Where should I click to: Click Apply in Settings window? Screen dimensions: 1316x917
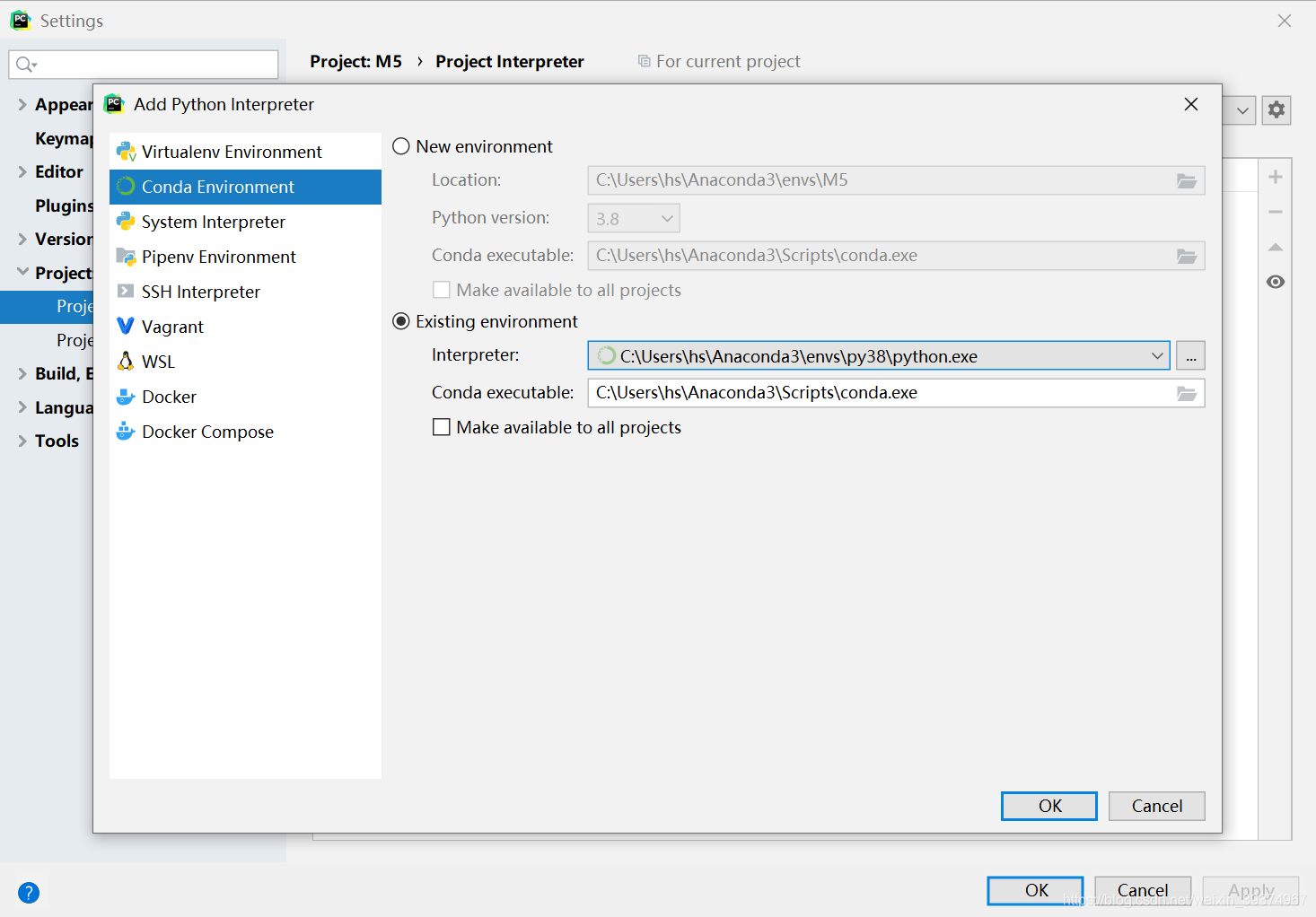[x=1250, y=890]
